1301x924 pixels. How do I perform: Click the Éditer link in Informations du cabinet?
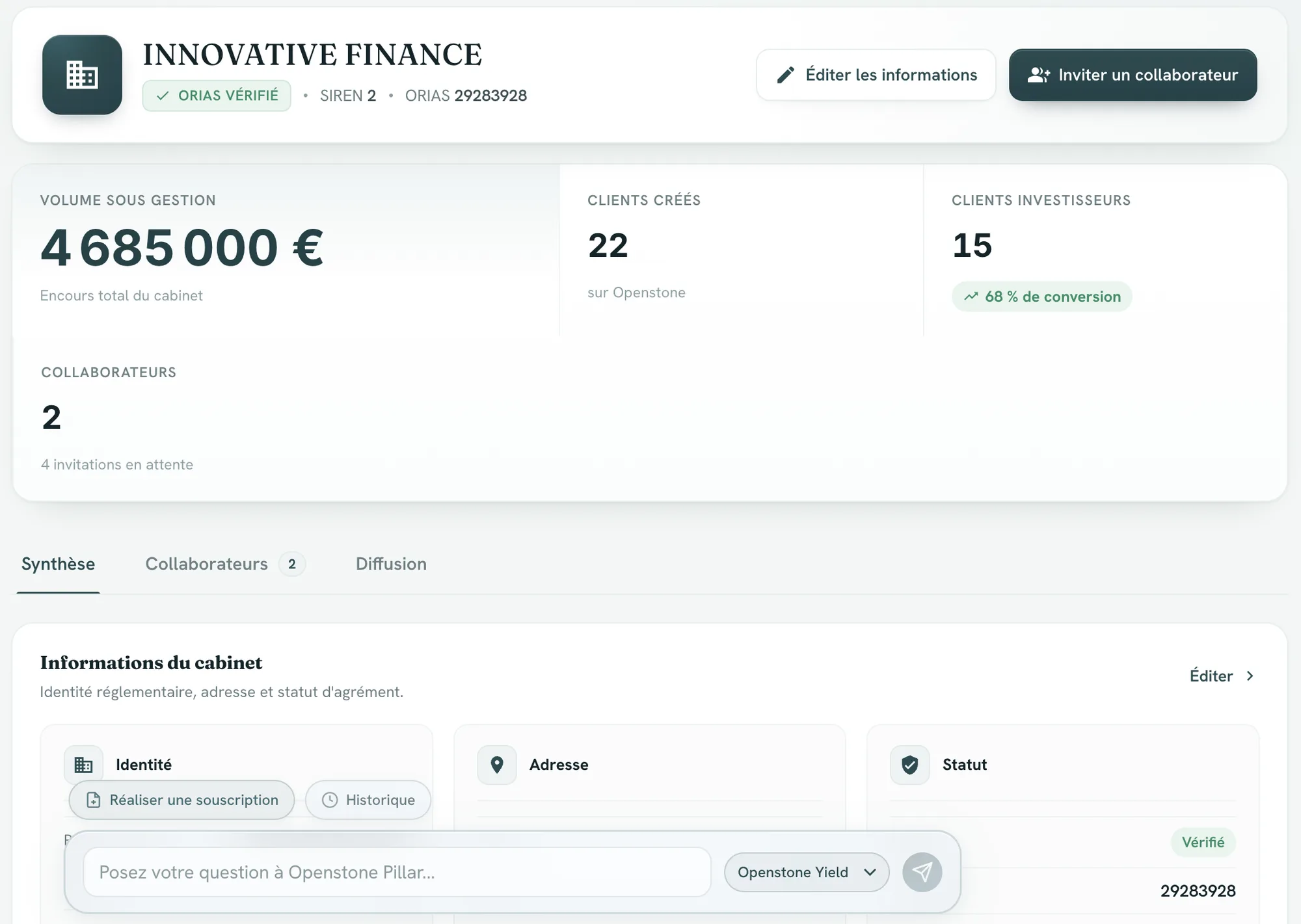click(x=1222, y=676)
